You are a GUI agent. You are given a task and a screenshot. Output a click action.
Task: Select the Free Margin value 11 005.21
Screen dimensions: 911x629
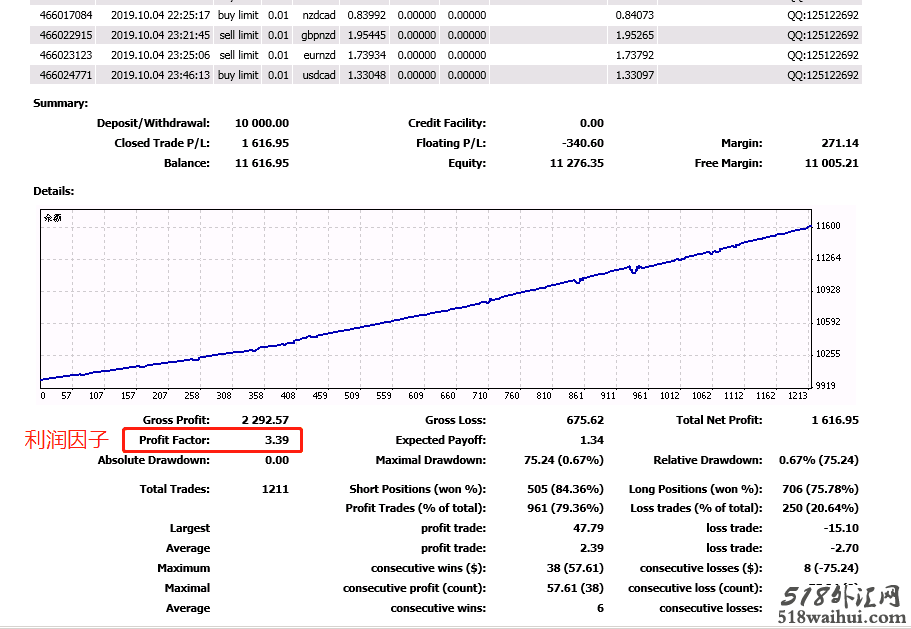pos(830,163)
